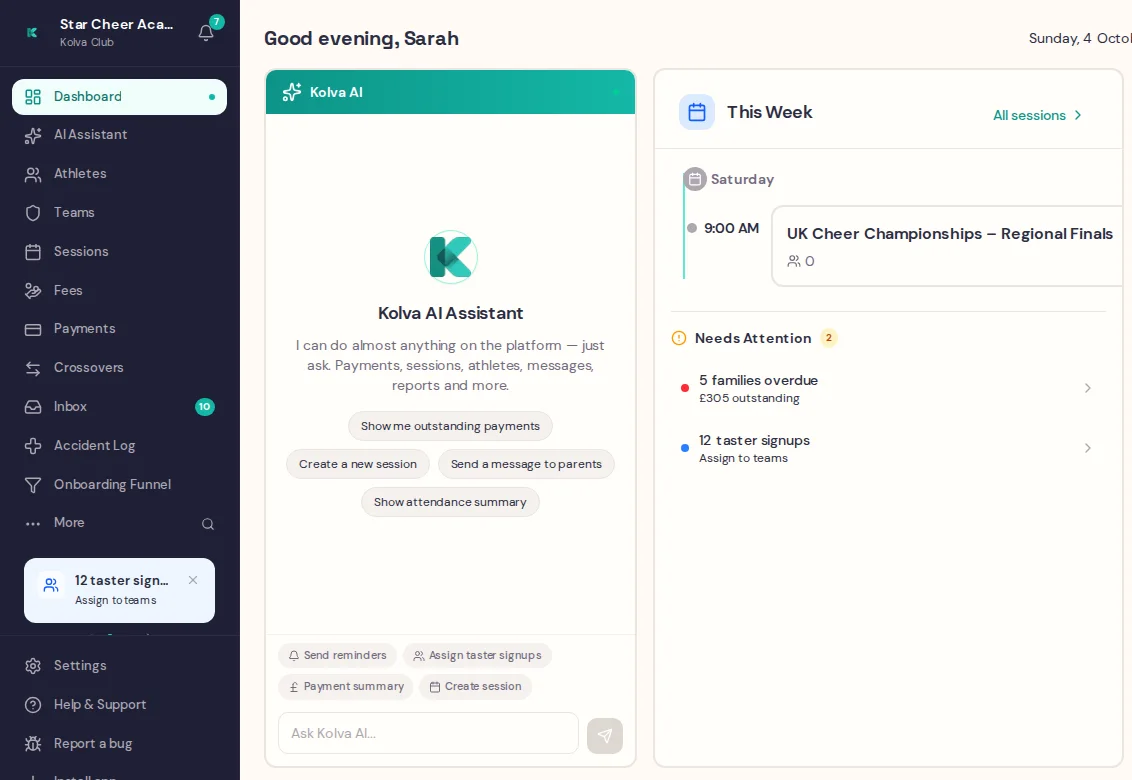Click the Help & Support question icon
Viewport: 1132px width, 780px height.
[x=32, y=705]
